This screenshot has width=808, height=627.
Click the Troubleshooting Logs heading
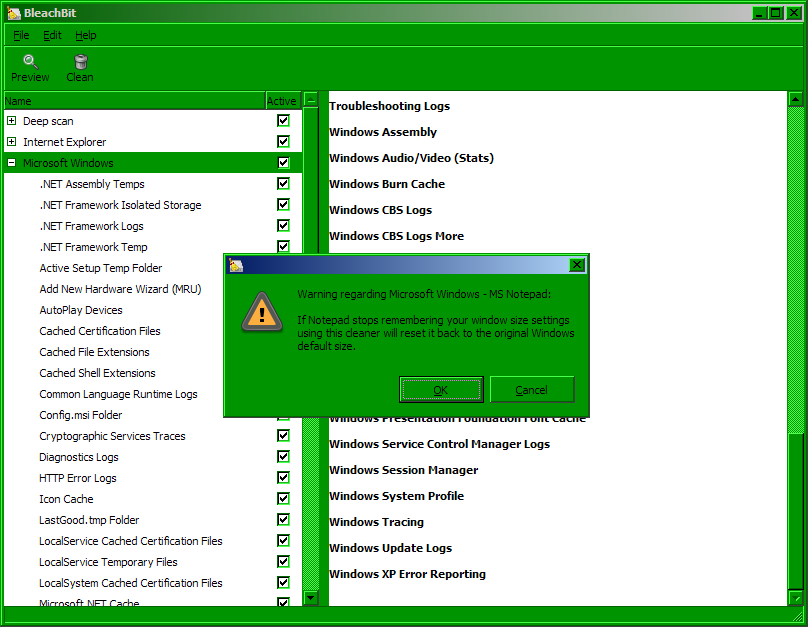[x=390, y=106]
